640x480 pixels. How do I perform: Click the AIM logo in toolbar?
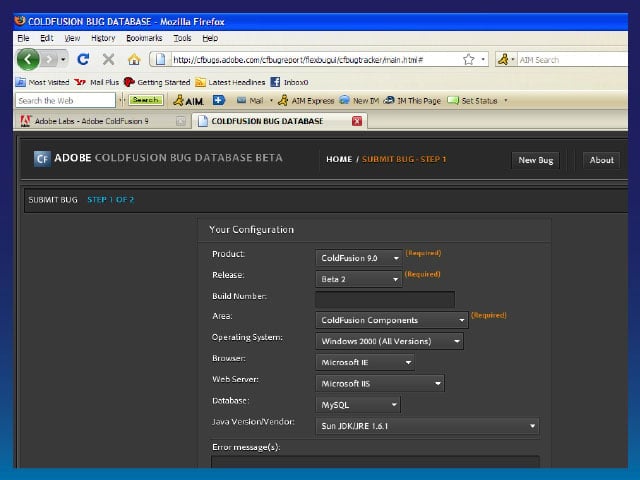pos(188,100)
